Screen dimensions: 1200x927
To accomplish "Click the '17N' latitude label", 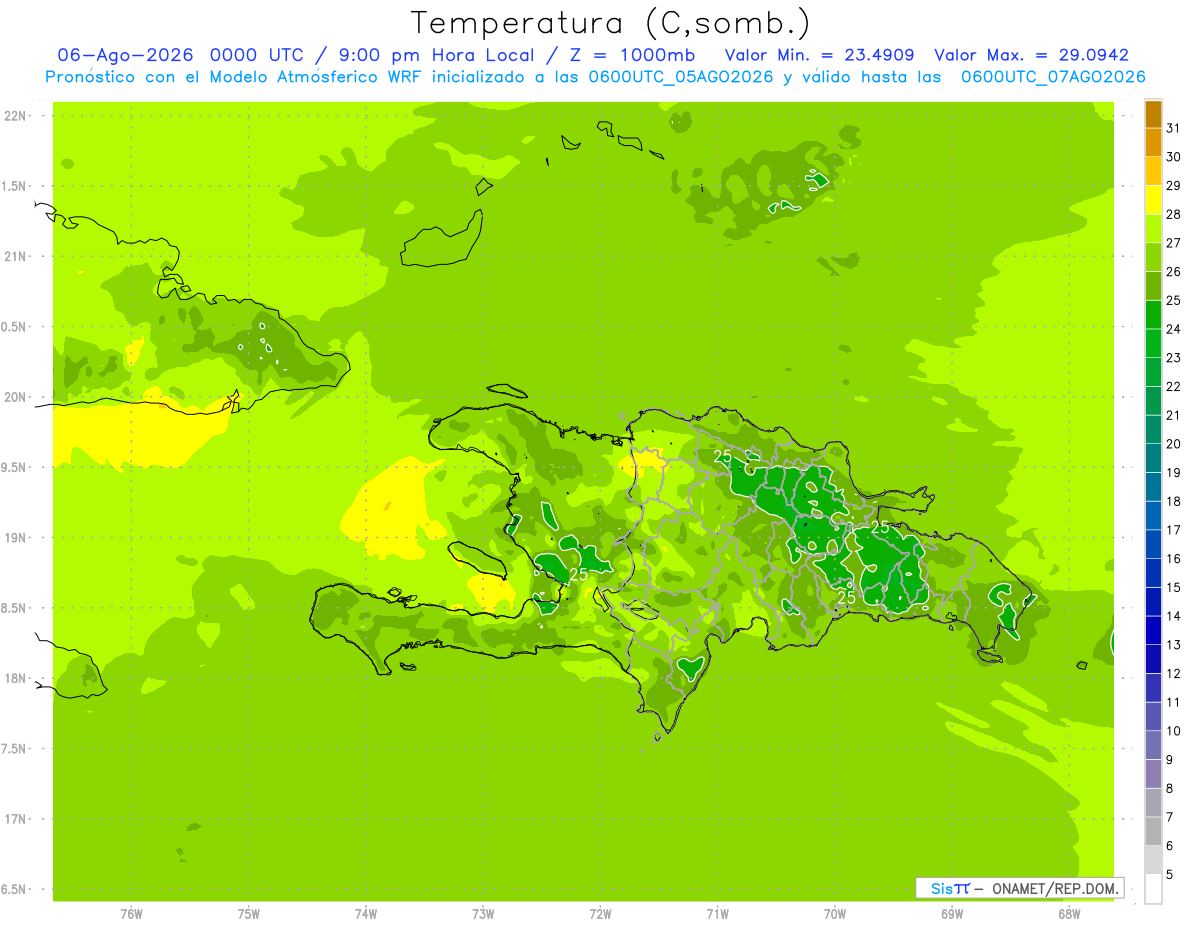I will pos(15,819).
